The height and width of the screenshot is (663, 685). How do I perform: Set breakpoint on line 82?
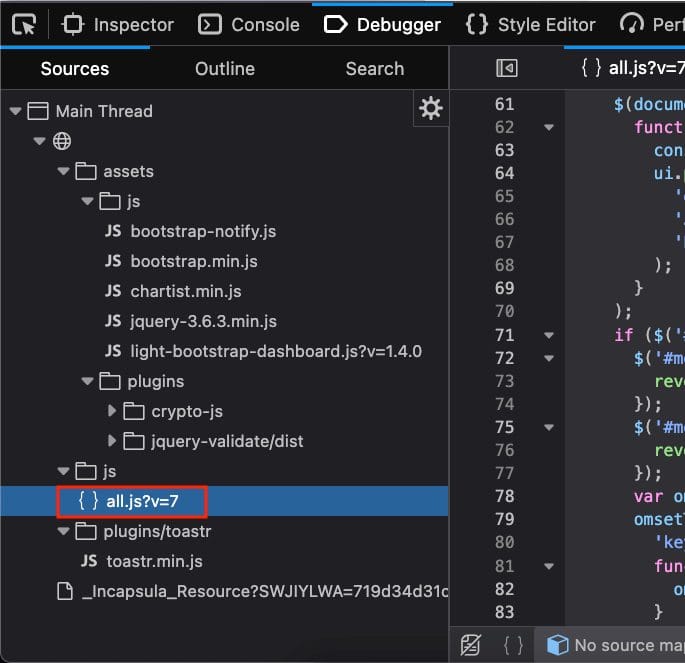click(x=505, y=589)
